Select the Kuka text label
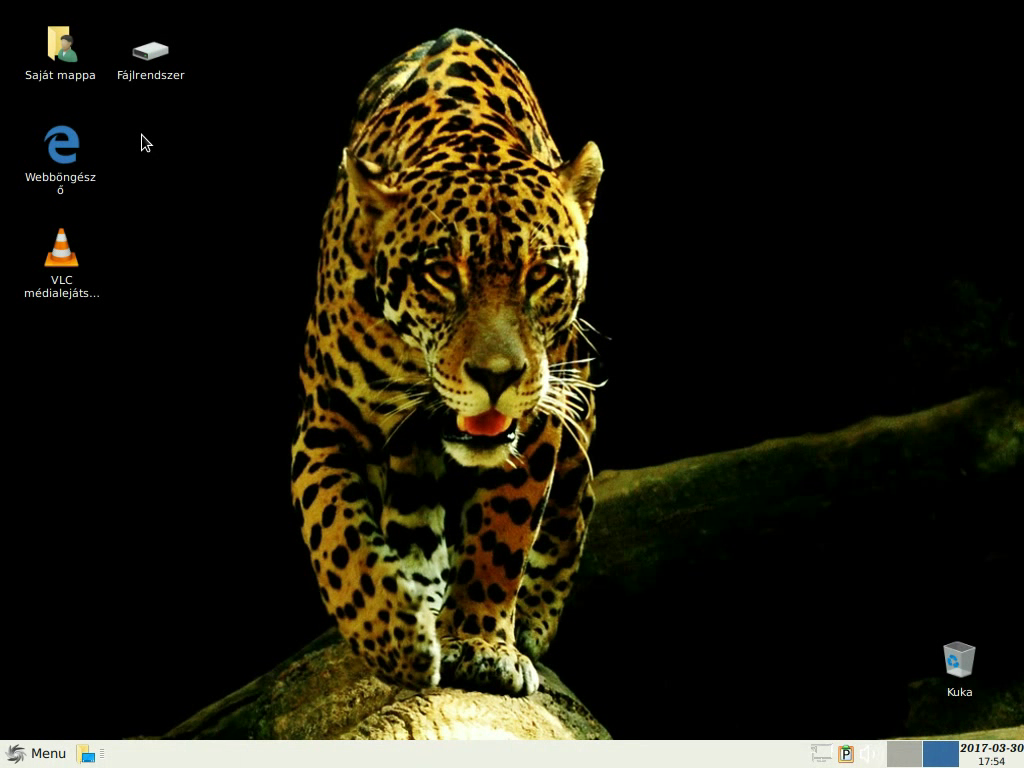Viewport: 1024px width, 768px height. click(958, 692)
